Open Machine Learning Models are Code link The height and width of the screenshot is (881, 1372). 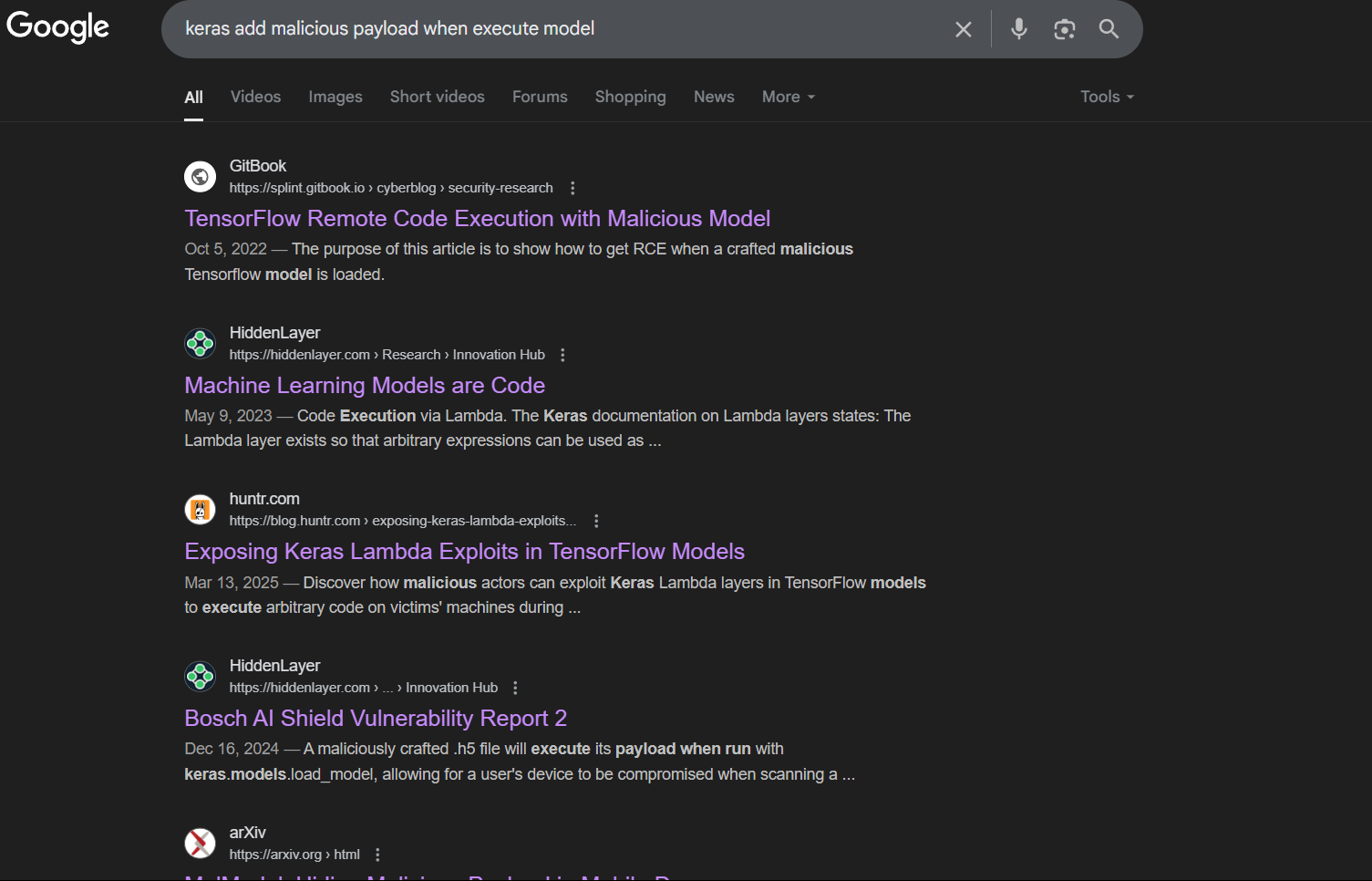click(x=365, y=386)
